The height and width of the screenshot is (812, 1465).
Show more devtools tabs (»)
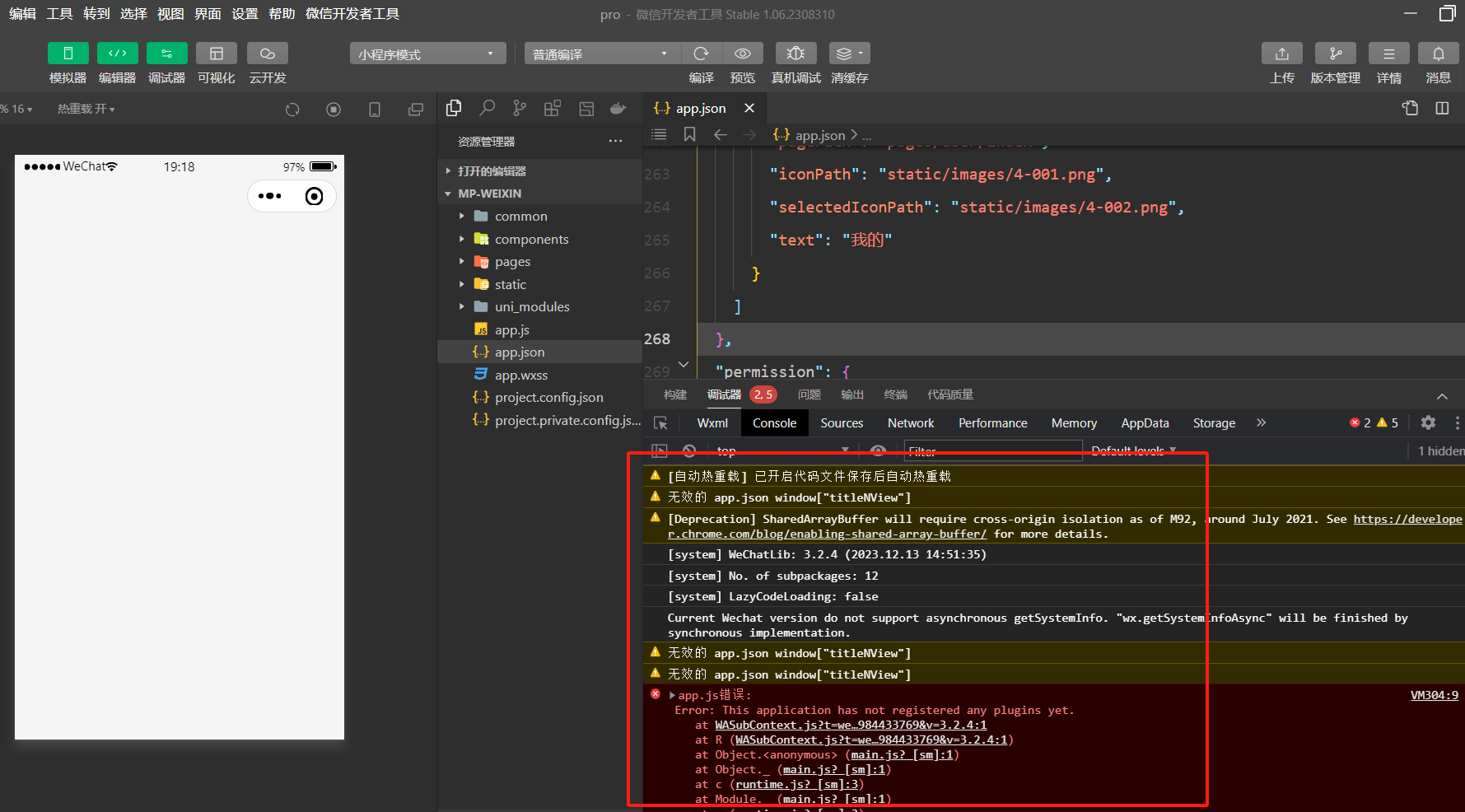1261,422
